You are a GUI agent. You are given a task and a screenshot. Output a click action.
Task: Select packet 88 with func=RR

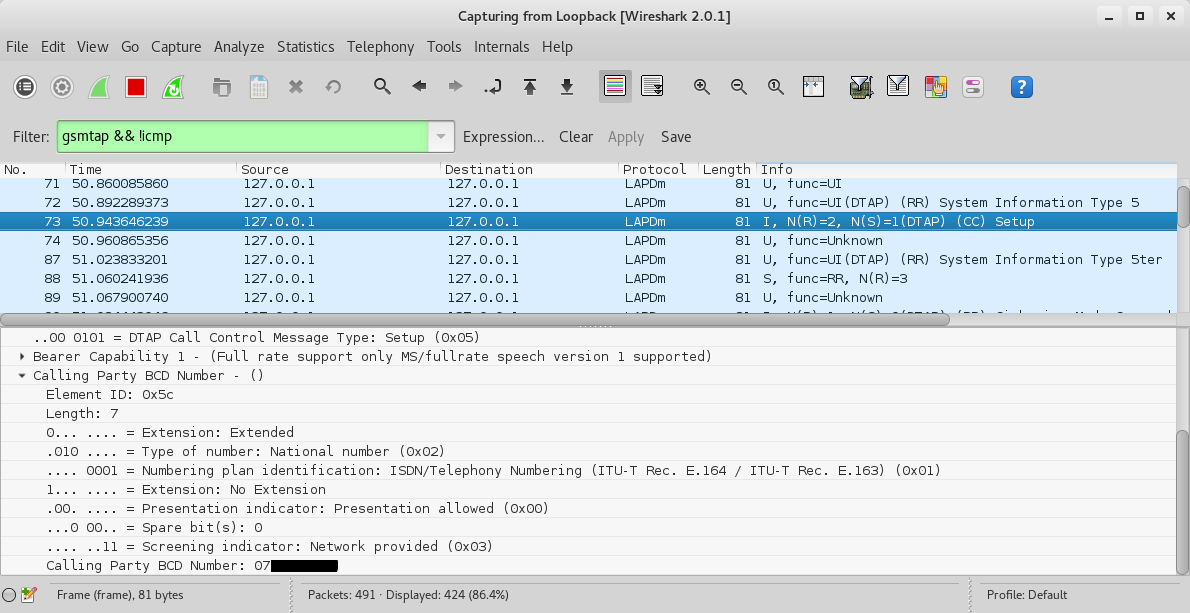pos(588,278)
